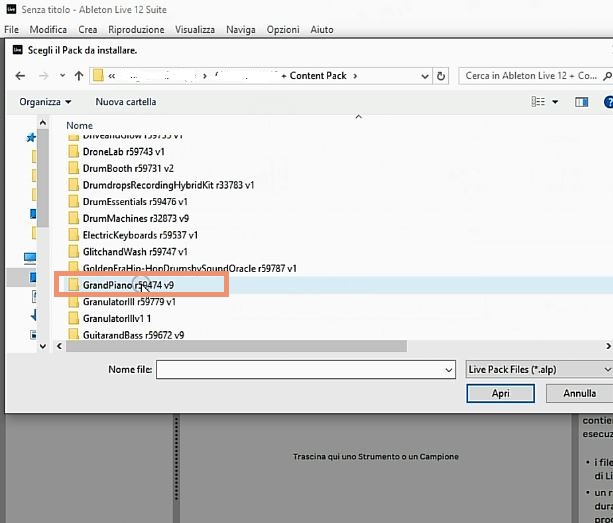Open the address bar path dropdown
Image resolution: width=613 pixels, height=523 pixels.
[422, 75]
